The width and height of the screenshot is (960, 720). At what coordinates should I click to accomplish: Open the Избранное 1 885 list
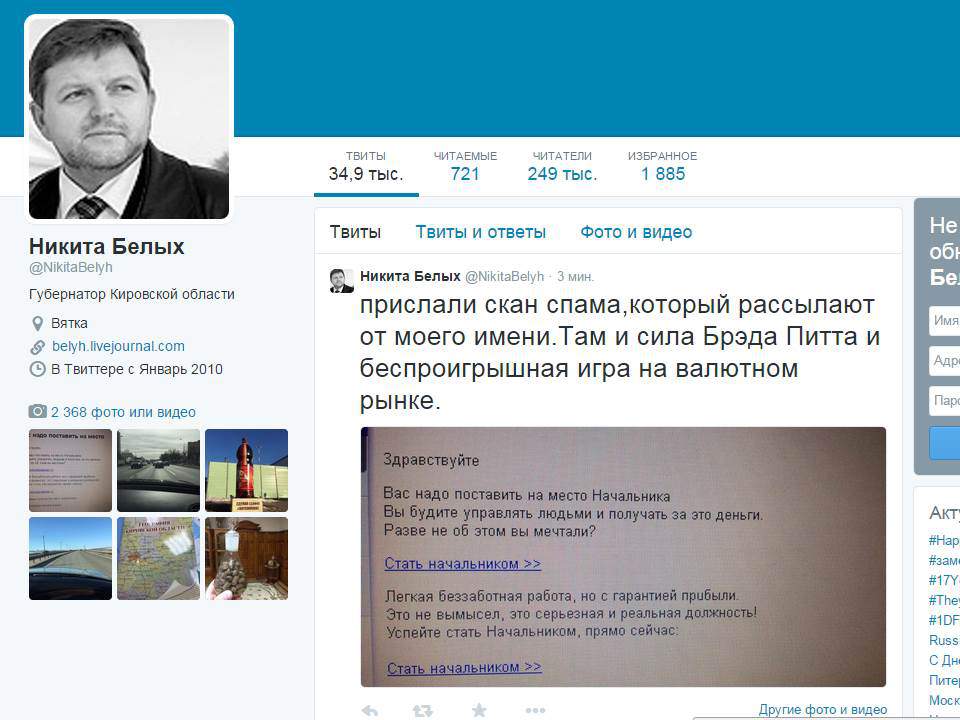[662, 167]
